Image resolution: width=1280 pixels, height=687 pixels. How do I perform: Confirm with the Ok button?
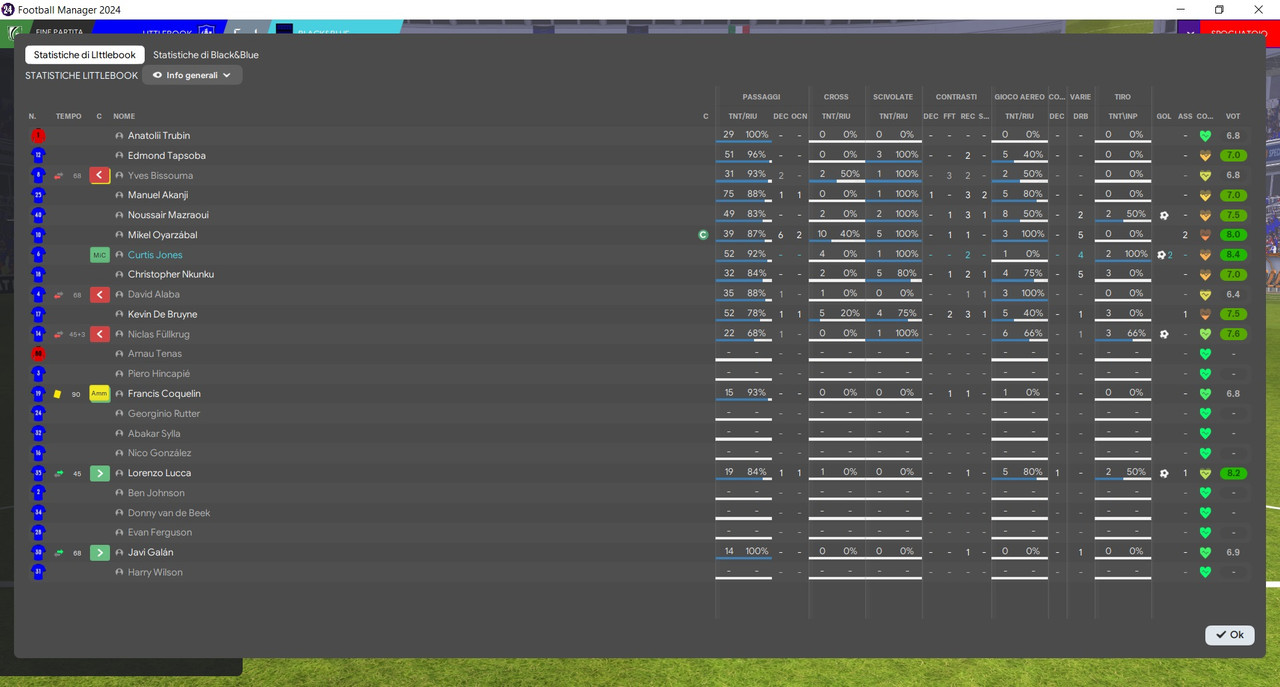1229,635
